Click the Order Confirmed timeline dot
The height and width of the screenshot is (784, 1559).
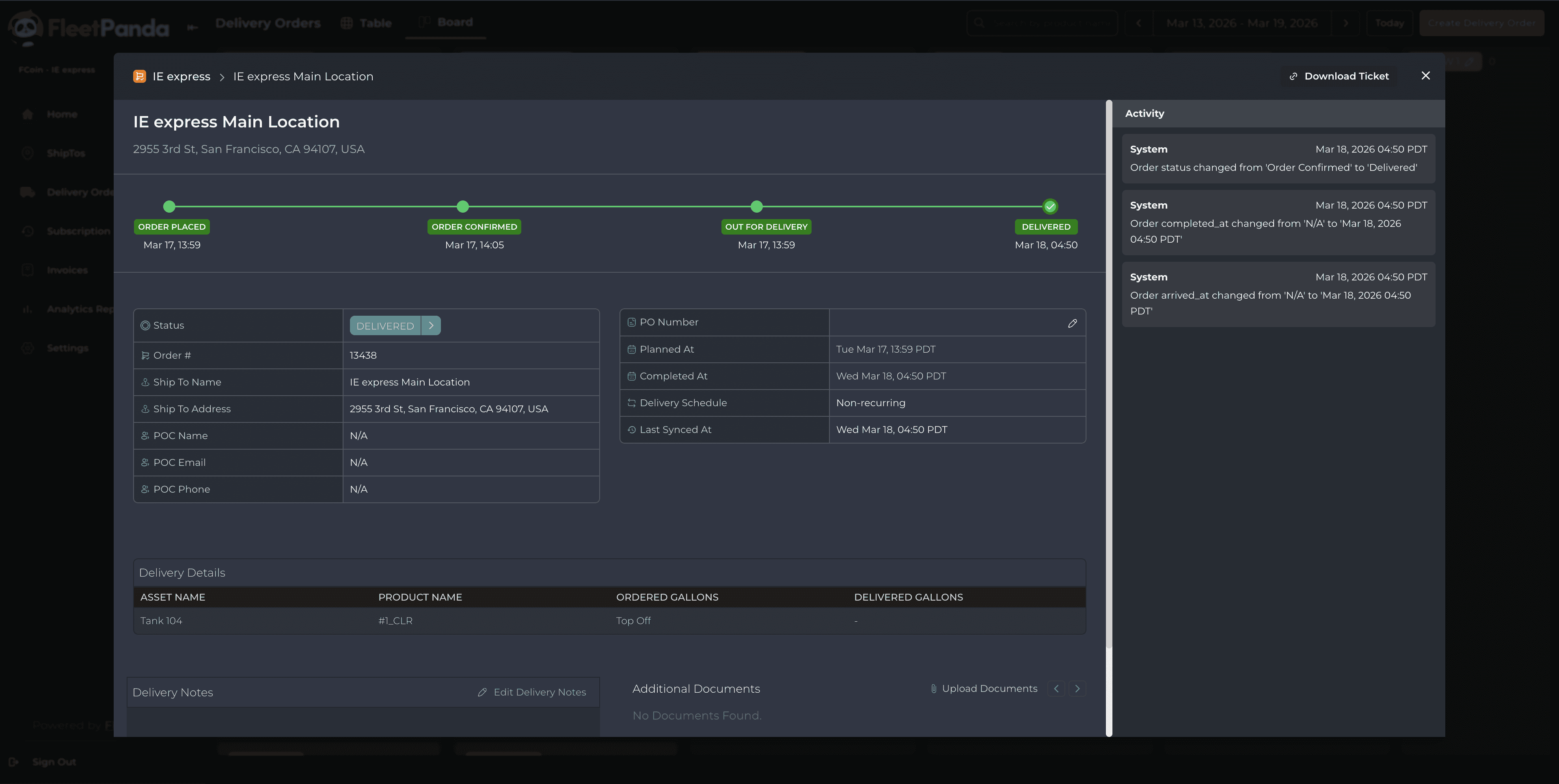click(x=463, y=206)
